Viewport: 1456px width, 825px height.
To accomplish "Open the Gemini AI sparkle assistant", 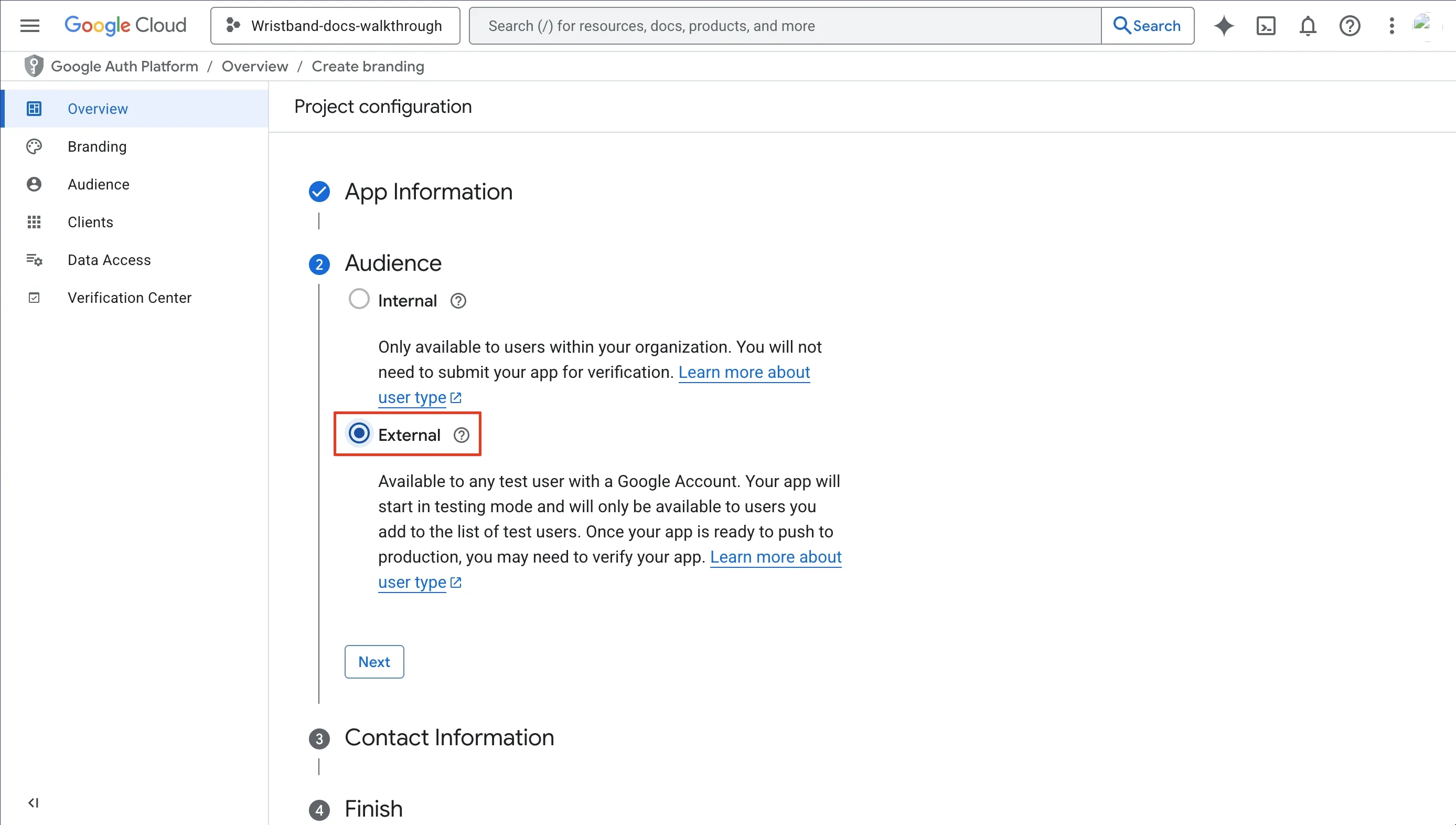I will 1224,26.
